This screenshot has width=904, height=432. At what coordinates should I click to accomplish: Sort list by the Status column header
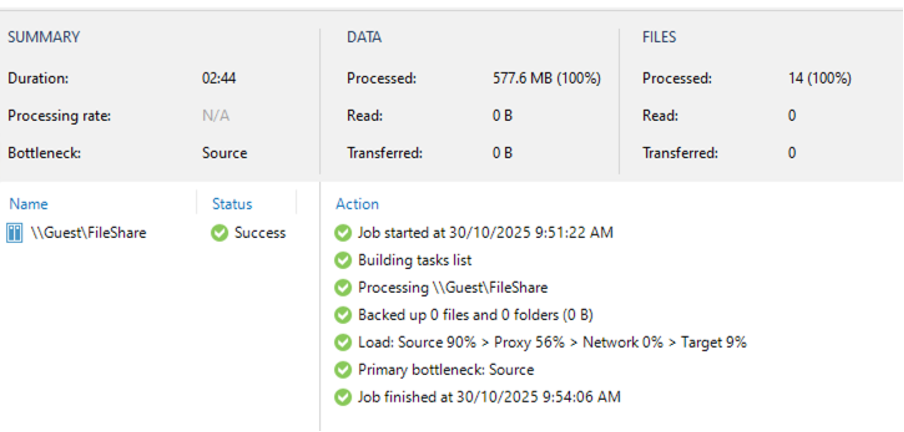[x=232, y=204]
